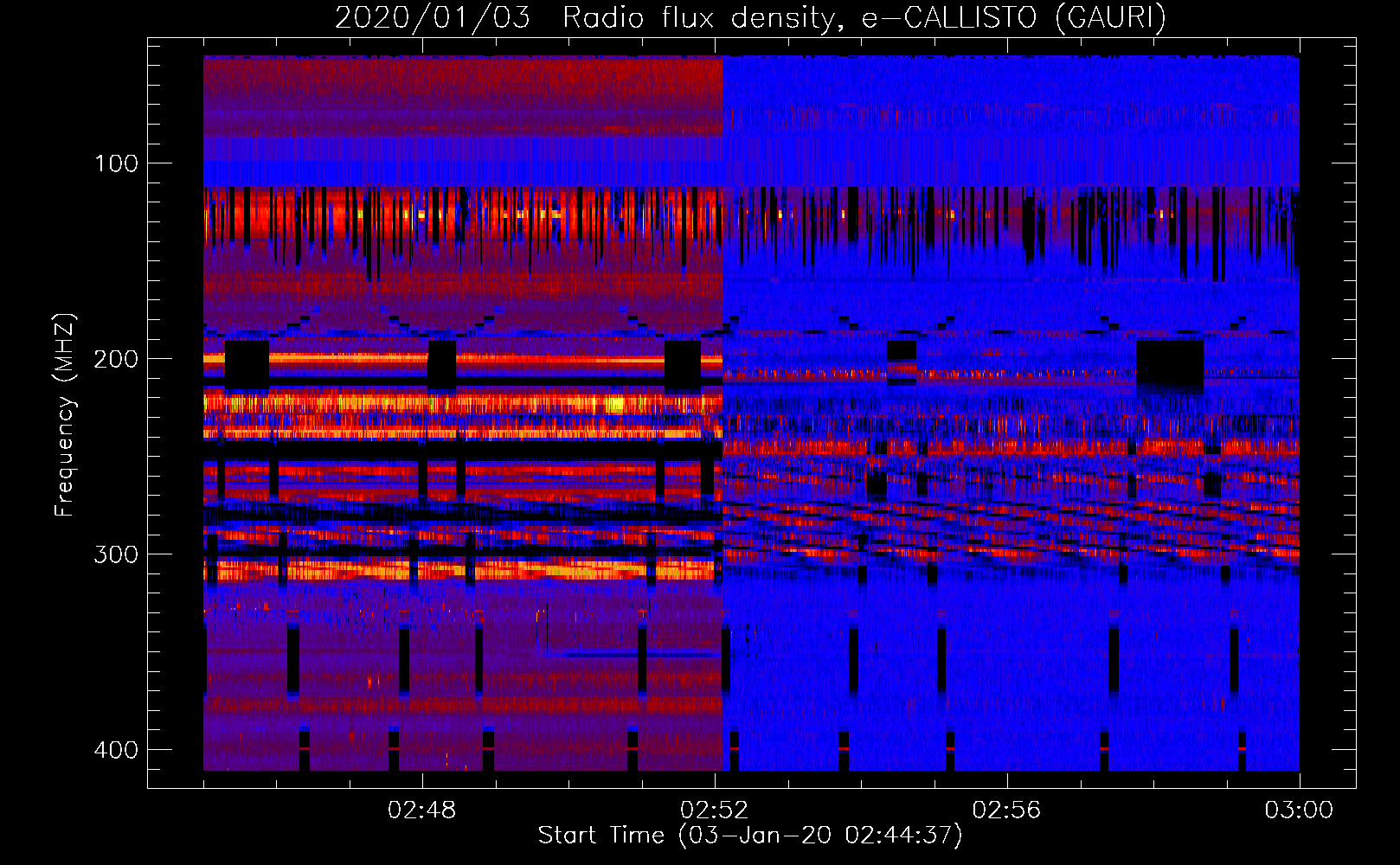Viewport: 1400px width, 865px height.
Task: Click the Frequency (MHZ) axis title
Action: pyautogui.click(x=65, y=415)
